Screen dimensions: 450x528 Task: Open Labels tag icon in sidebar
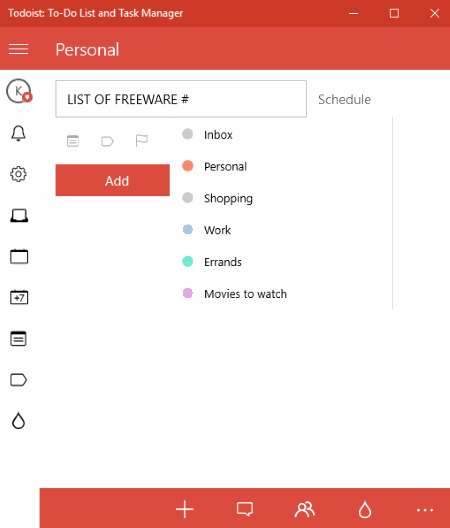[19, 380]
